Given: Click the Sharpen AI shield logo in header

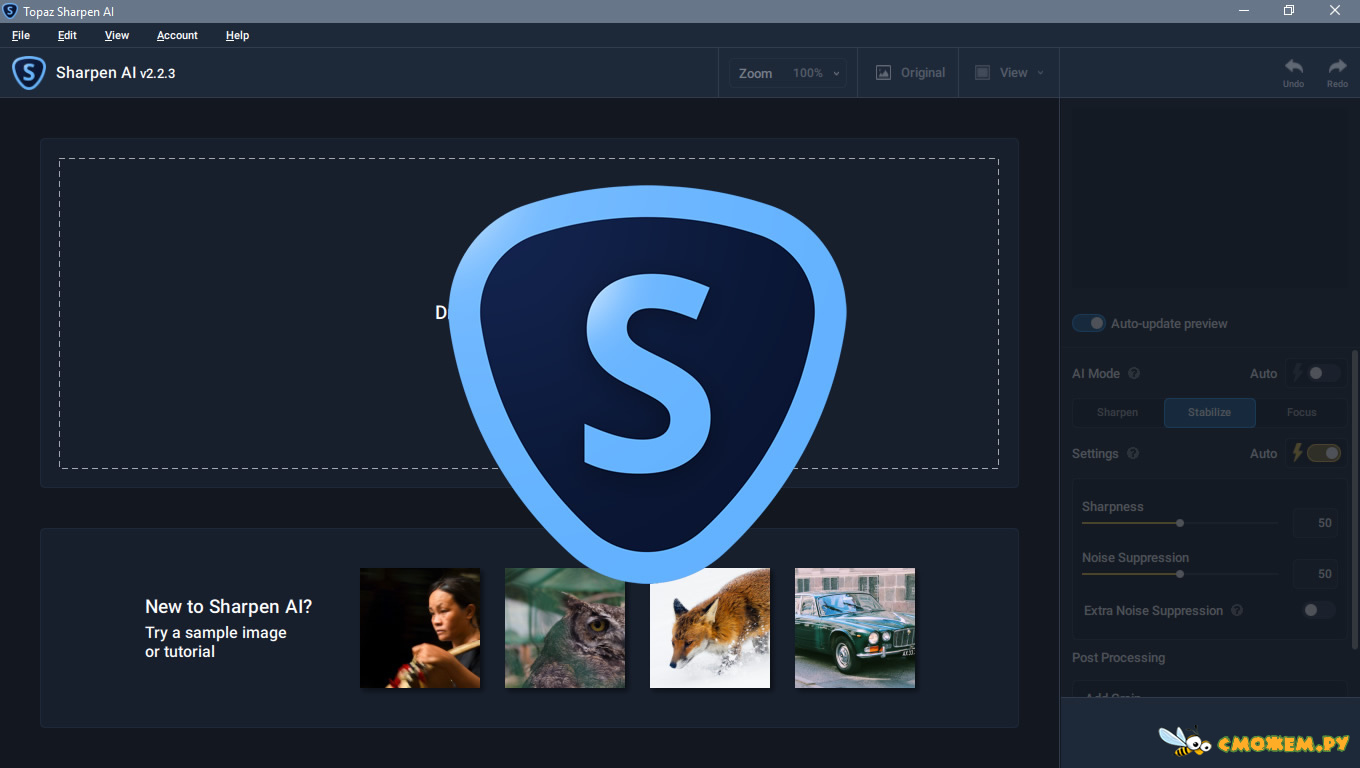Looking at the screenshot, I should 29,73.
